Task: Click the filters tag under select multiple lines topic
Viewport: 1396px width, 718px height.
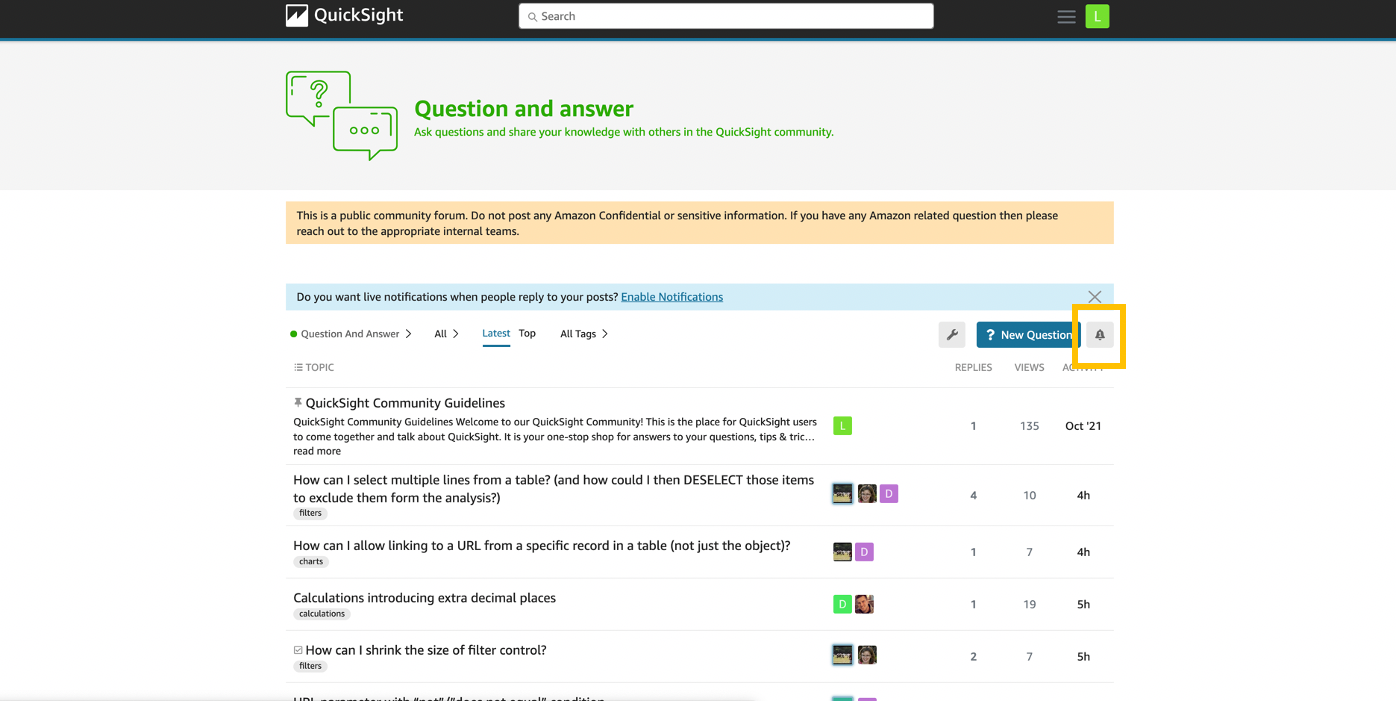Action: point(310,513)
